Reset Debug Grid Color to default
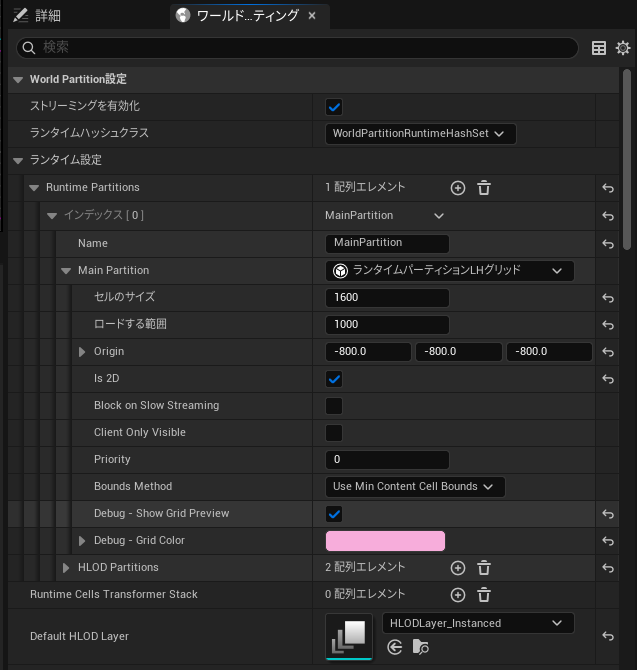This screenshot has width=637, height=670. pyautogui.click(x=608, y=541)
